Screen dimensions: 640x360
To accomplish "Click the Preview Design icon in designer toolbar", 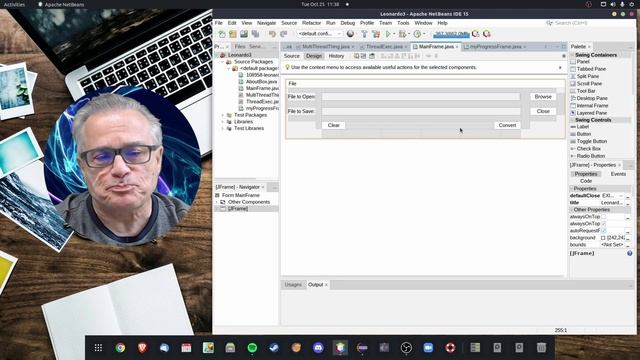I will [372, 56].
